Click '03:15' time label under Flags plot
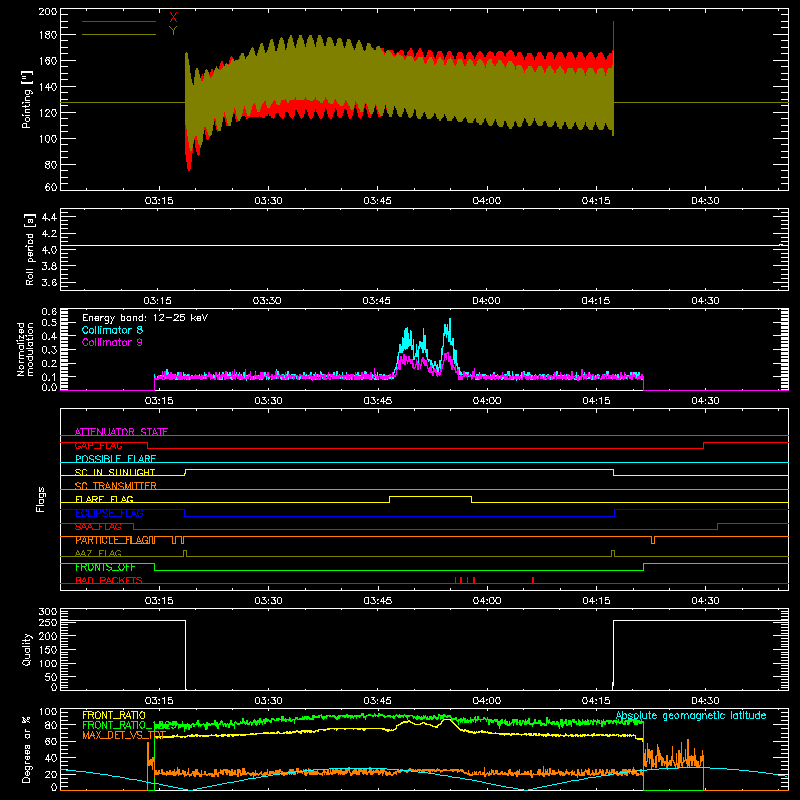Screen dimensions: 800x800 pos(159,601)
